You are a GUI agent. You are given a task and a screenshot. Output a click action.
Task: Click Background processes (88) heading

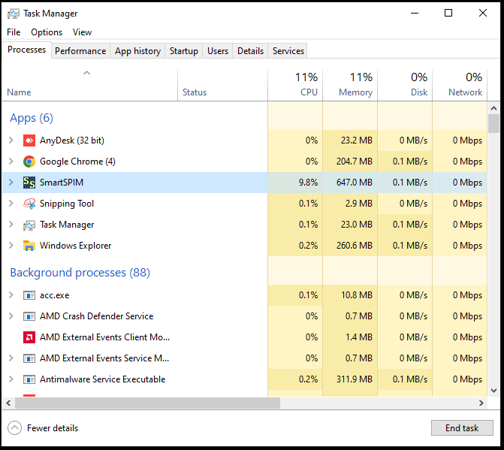80,273
